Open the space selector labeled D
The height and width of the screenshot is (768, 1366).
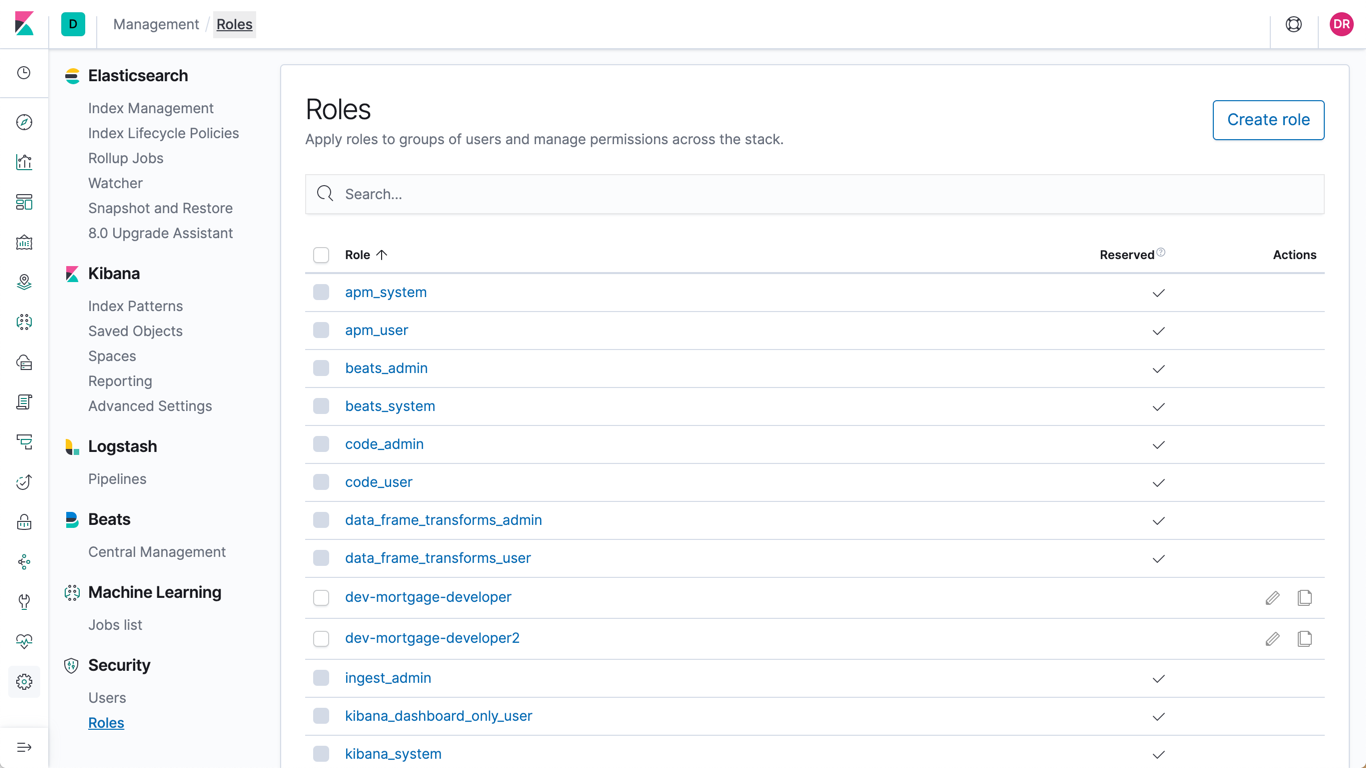[73, 24]
